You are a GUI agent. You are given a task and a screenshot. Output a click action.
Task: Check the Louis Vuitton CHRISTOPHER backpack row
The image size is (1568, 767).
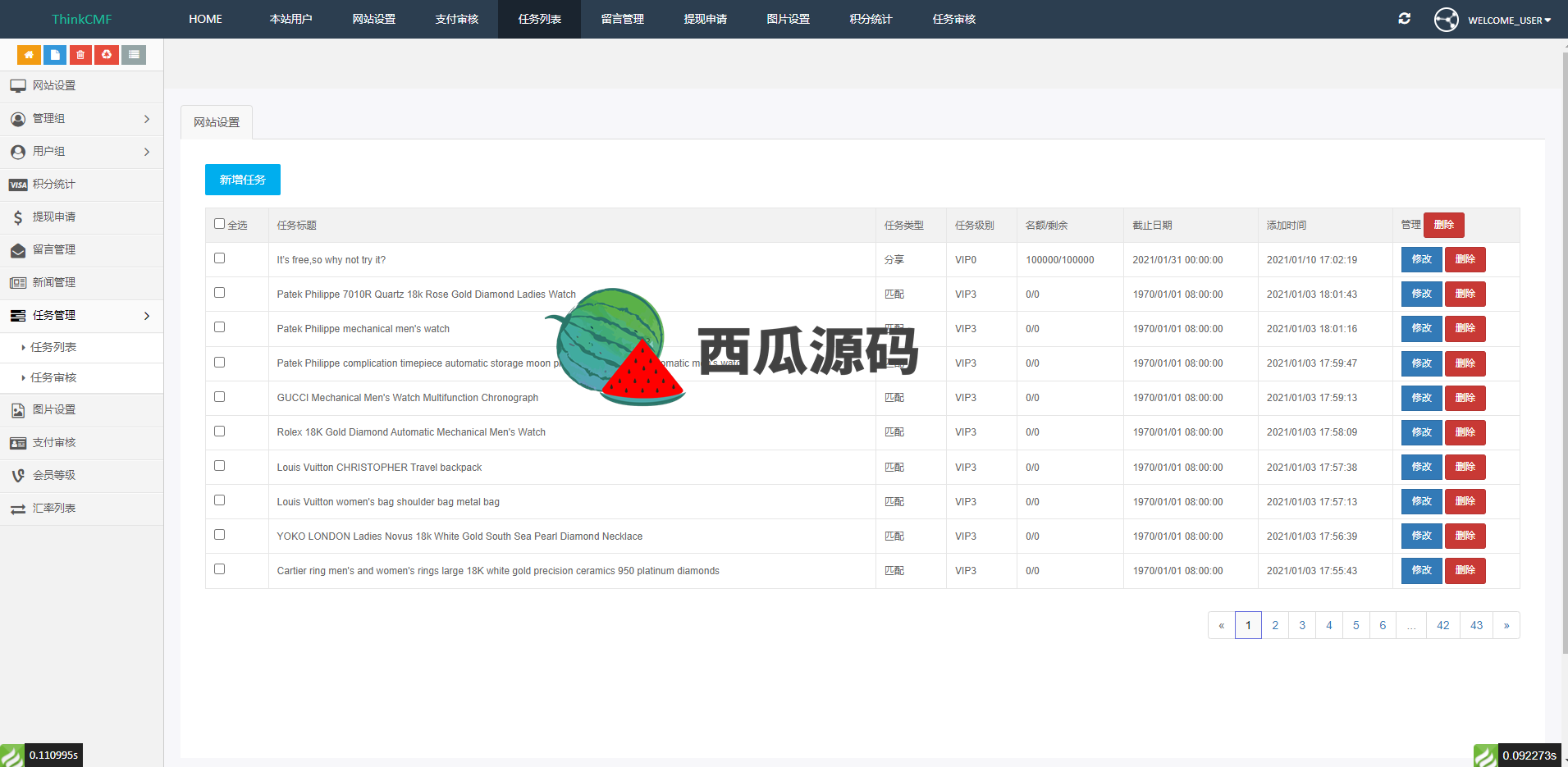click(219, 465)
